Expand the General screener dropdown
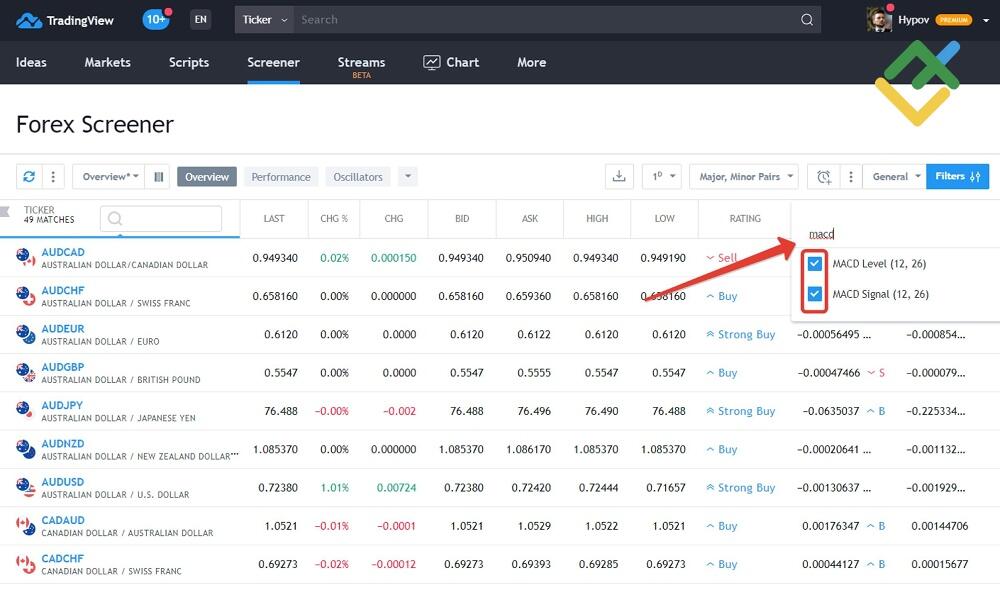The image size is (1000, 590). click(x=893, y=176)
